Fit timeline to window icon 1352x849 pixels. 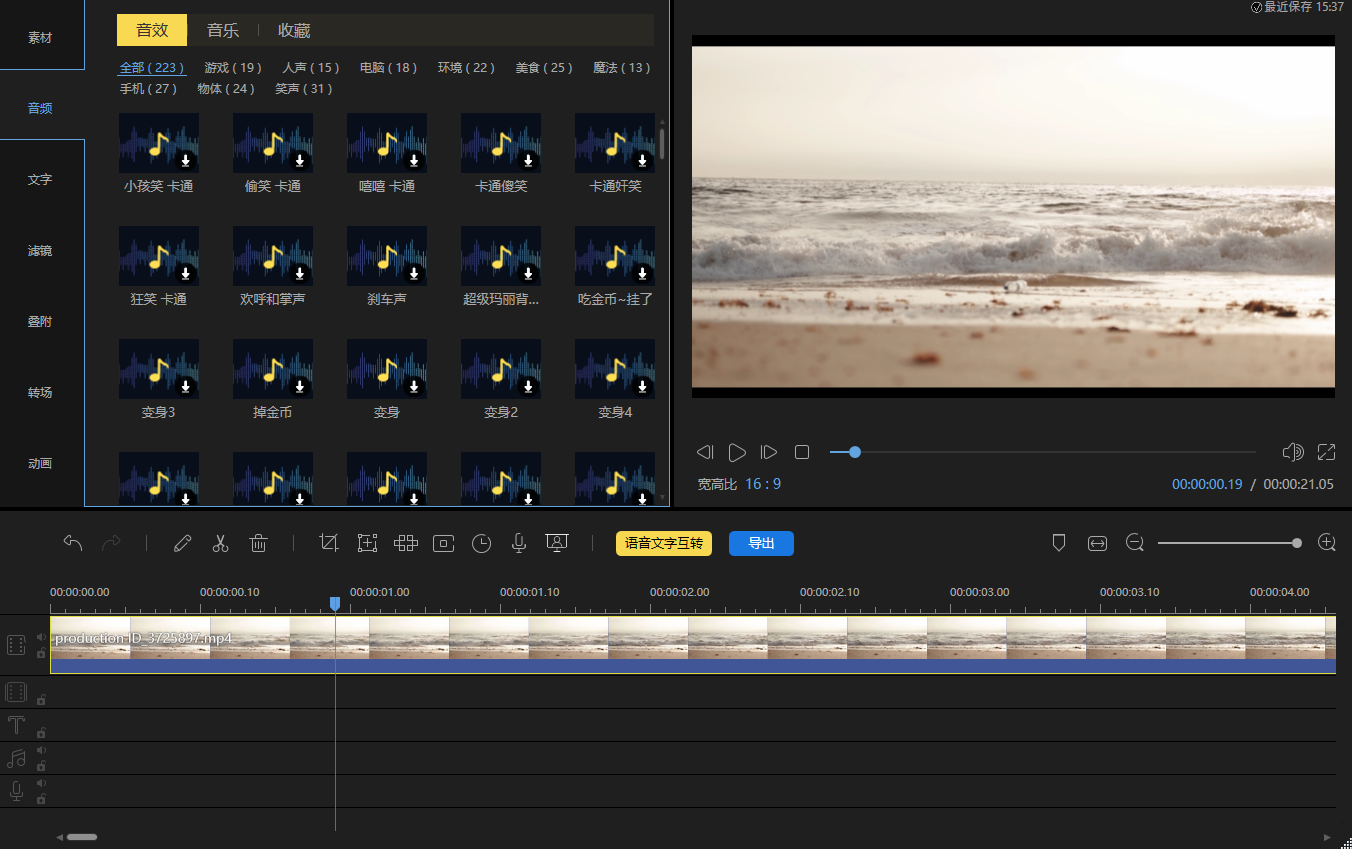1098,543
